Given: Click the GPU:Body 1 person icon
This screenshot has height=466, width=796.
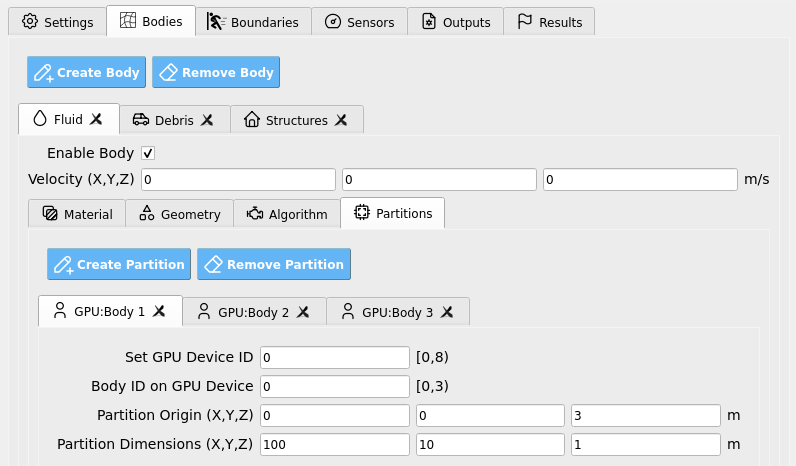Looking at the screenshot, I should (60, 310).
